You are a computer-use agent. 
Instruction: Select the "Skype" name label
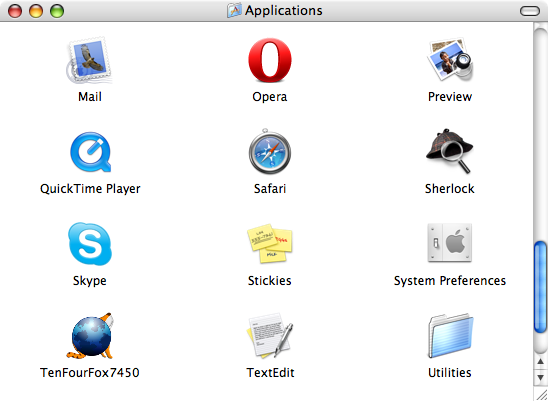89,281
